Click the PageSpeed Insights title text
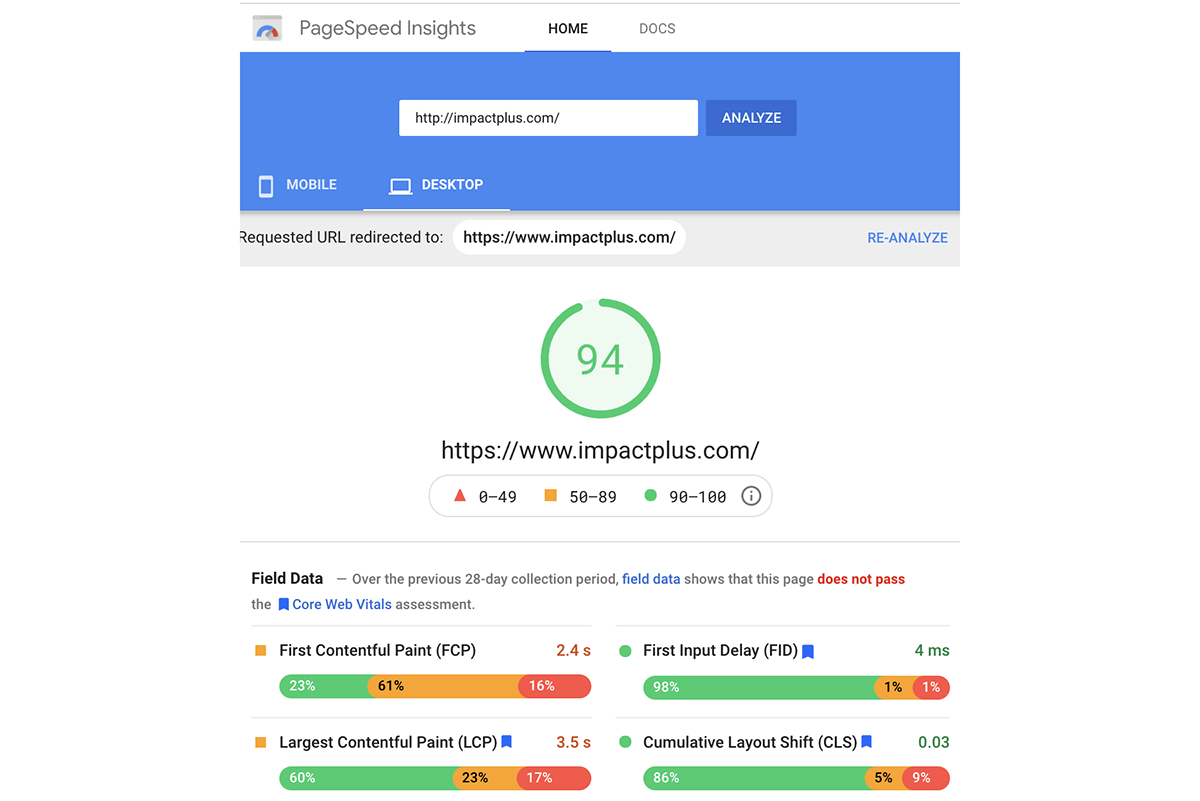1200x801 pixels. click(388, 28)
